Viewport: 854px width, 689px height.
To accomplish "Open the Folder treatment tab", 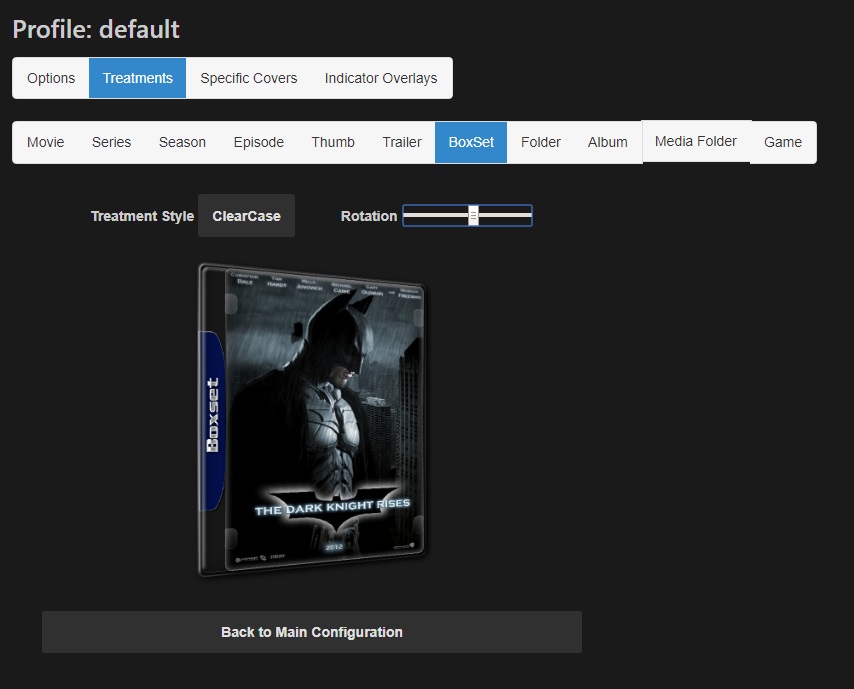I will (541, 142).
